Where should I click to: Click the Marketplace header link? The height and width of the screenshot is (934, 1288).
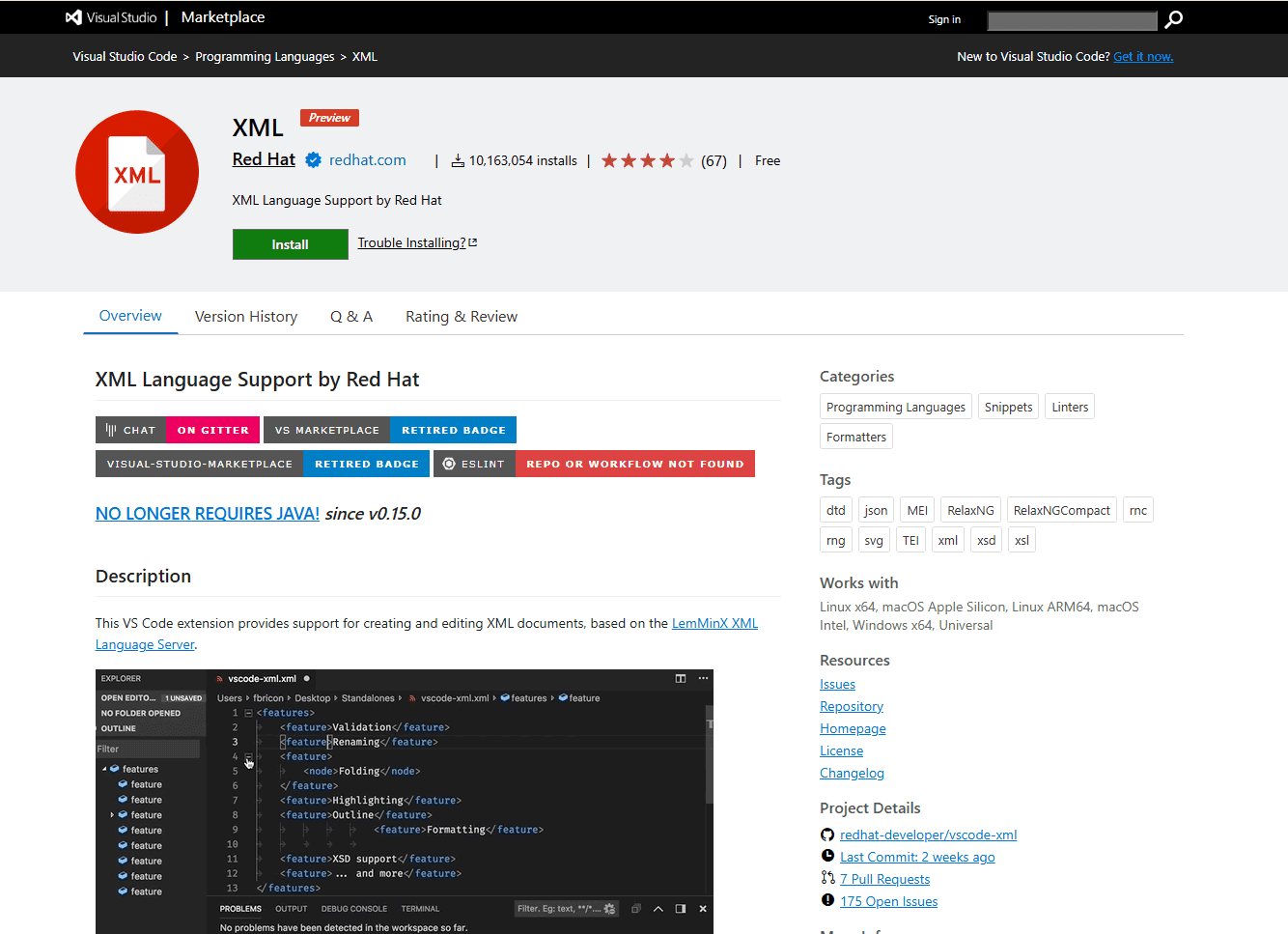(x=223, y=17)
